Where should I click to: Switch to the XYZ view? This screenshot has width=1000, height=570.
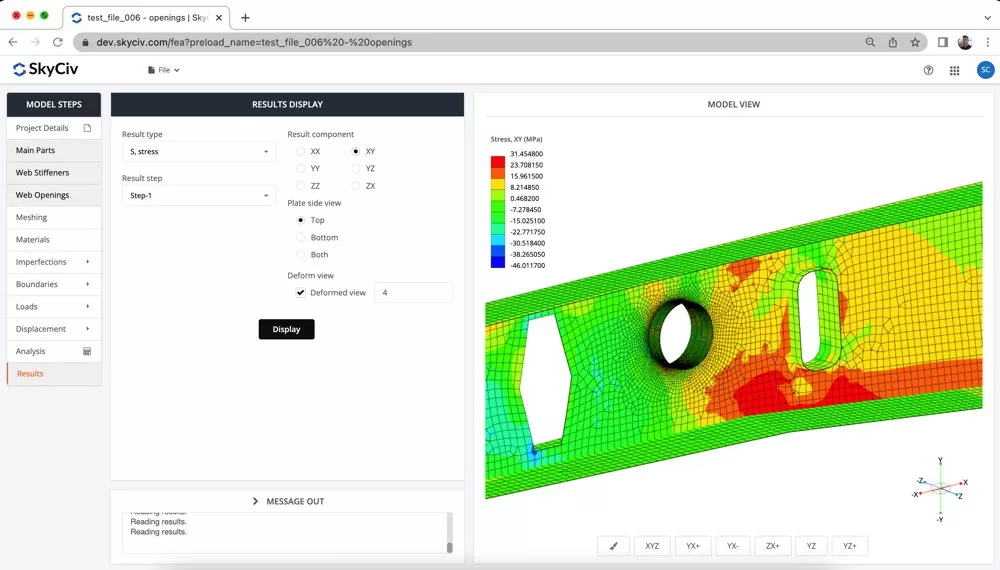652,546
